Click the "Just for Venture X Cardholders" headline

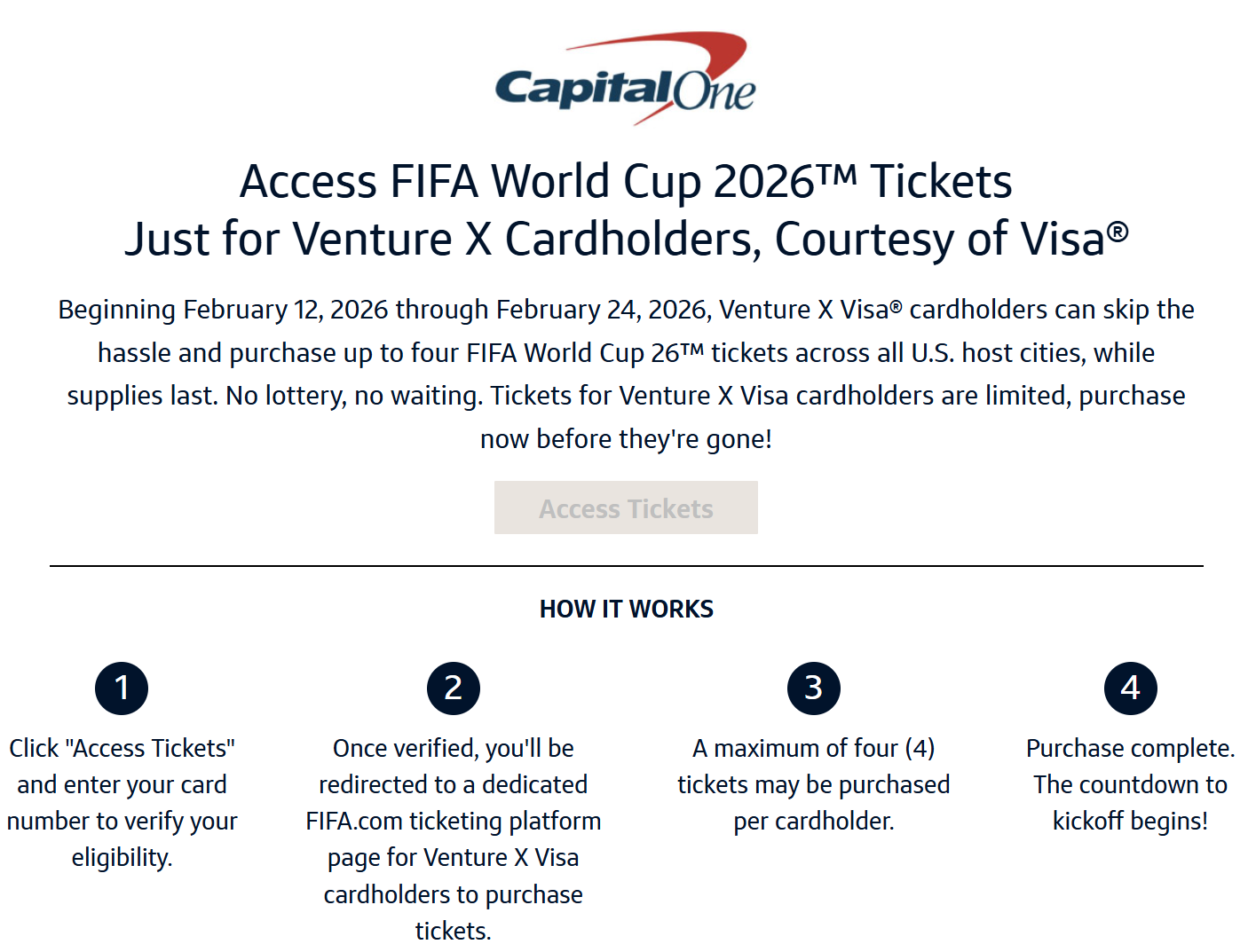pyautogui.click(x=626, y=239)
